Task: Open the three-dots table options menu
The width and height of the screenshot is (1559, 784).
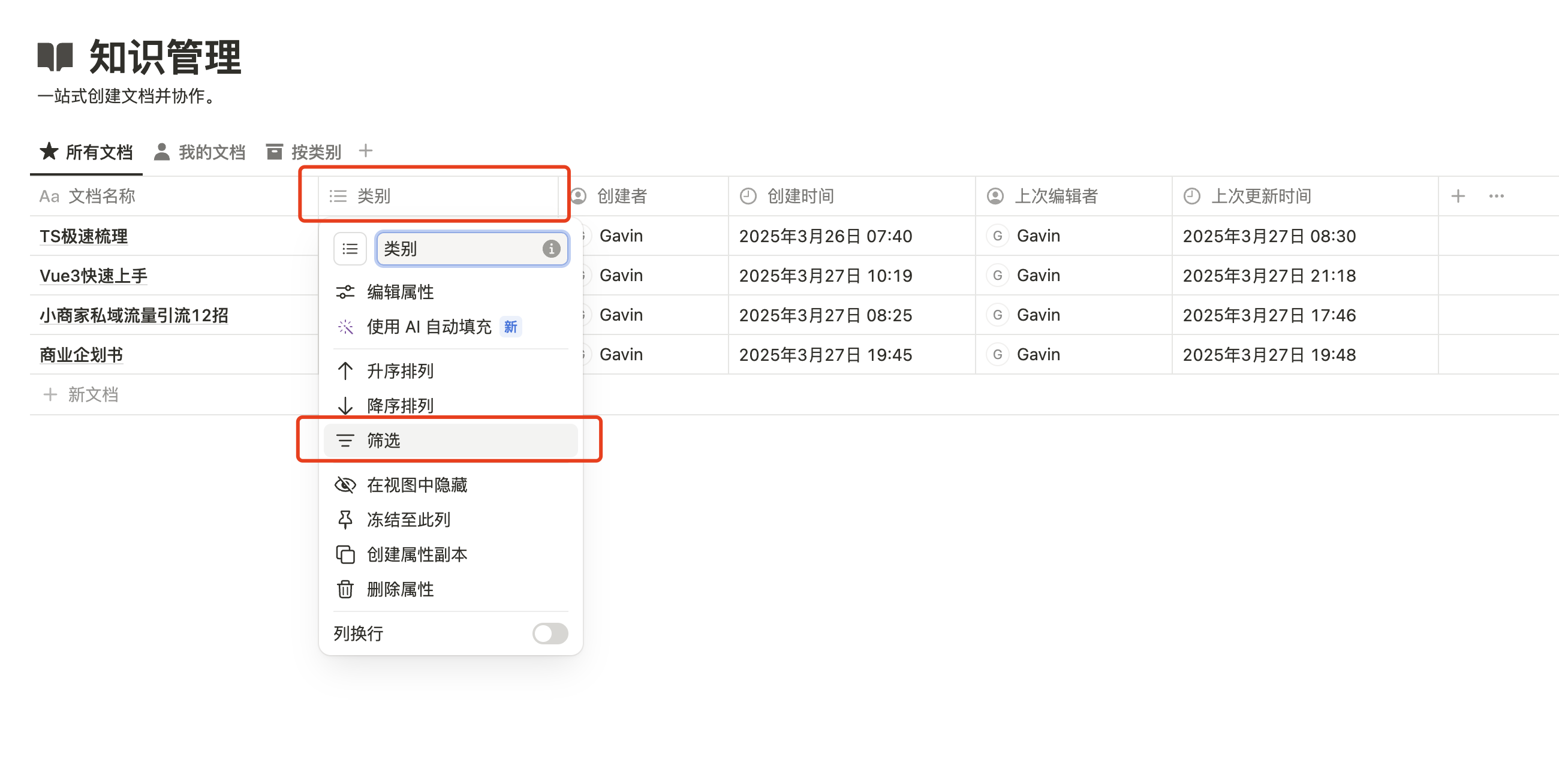Action: tap(1496, 196)
